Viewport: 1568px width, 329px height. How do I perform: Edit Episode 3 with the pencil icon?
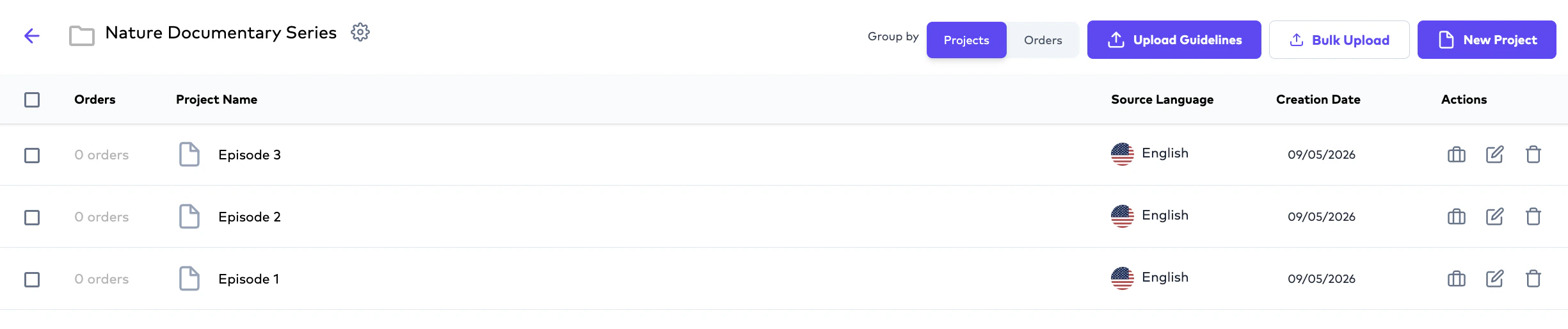tap(1495, 154)
